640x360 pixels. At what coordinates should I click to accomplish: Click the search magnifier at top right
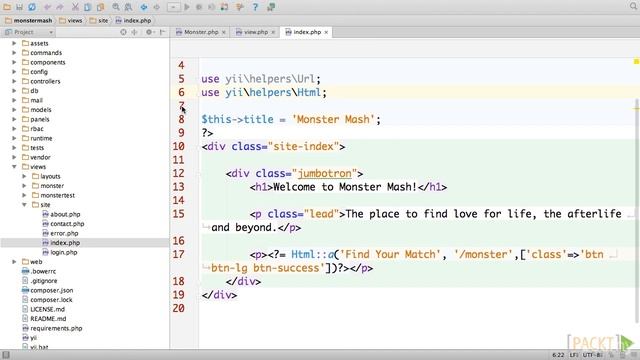[633, 6]
